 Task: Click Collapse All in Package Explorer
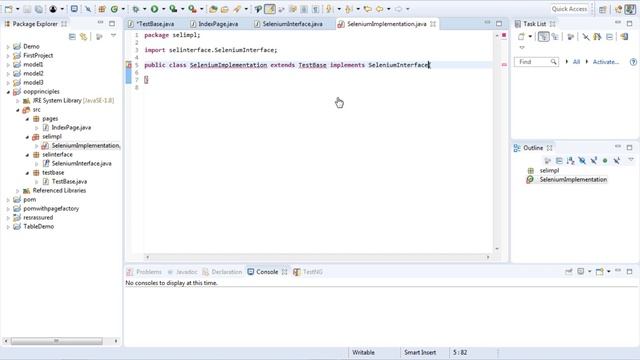[x=72, y=37]
